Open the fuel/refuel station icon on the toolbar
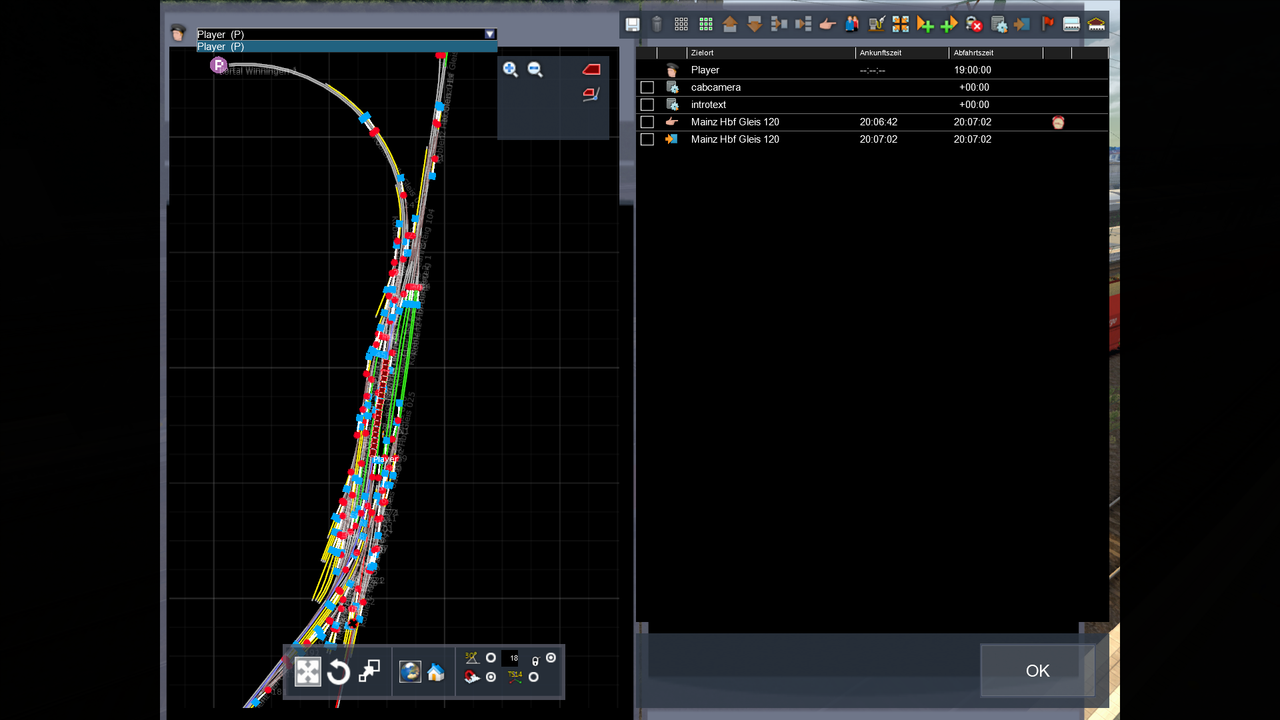Viewport: 1280px width, 720px height. click(875, 24)
